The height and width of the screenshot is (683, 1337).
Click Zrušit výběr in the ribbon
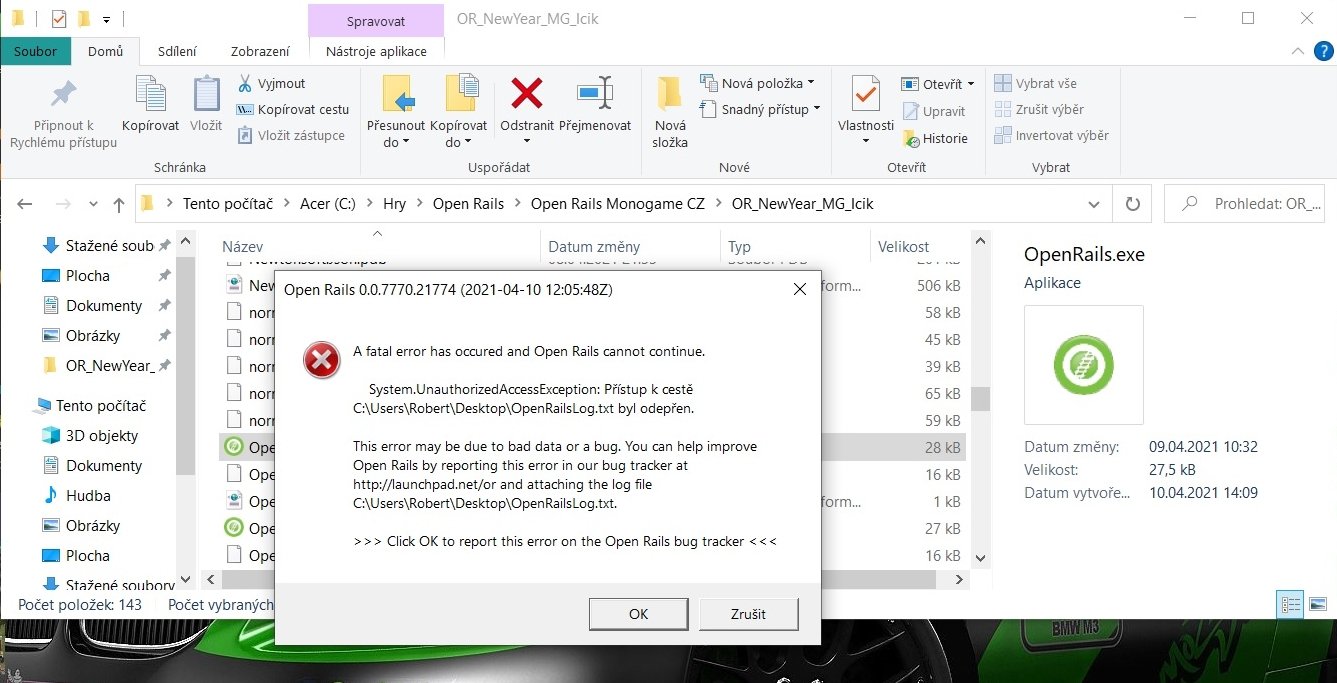tap(1039, 109)
